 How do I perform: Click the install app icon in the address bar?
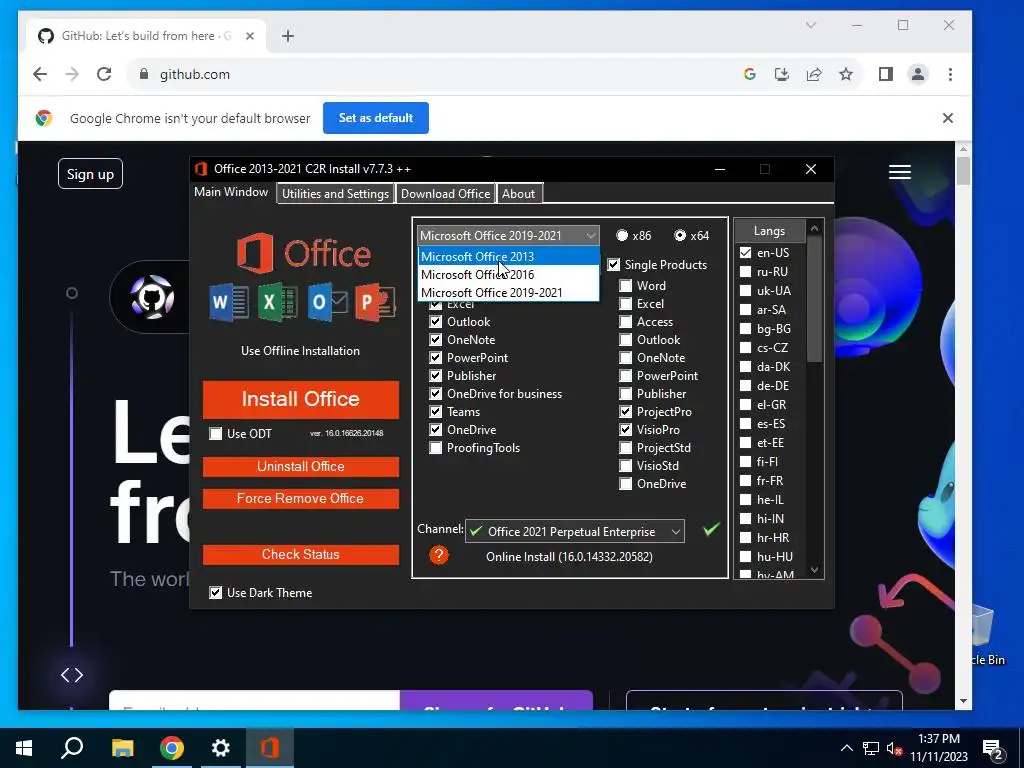[782, 74]
